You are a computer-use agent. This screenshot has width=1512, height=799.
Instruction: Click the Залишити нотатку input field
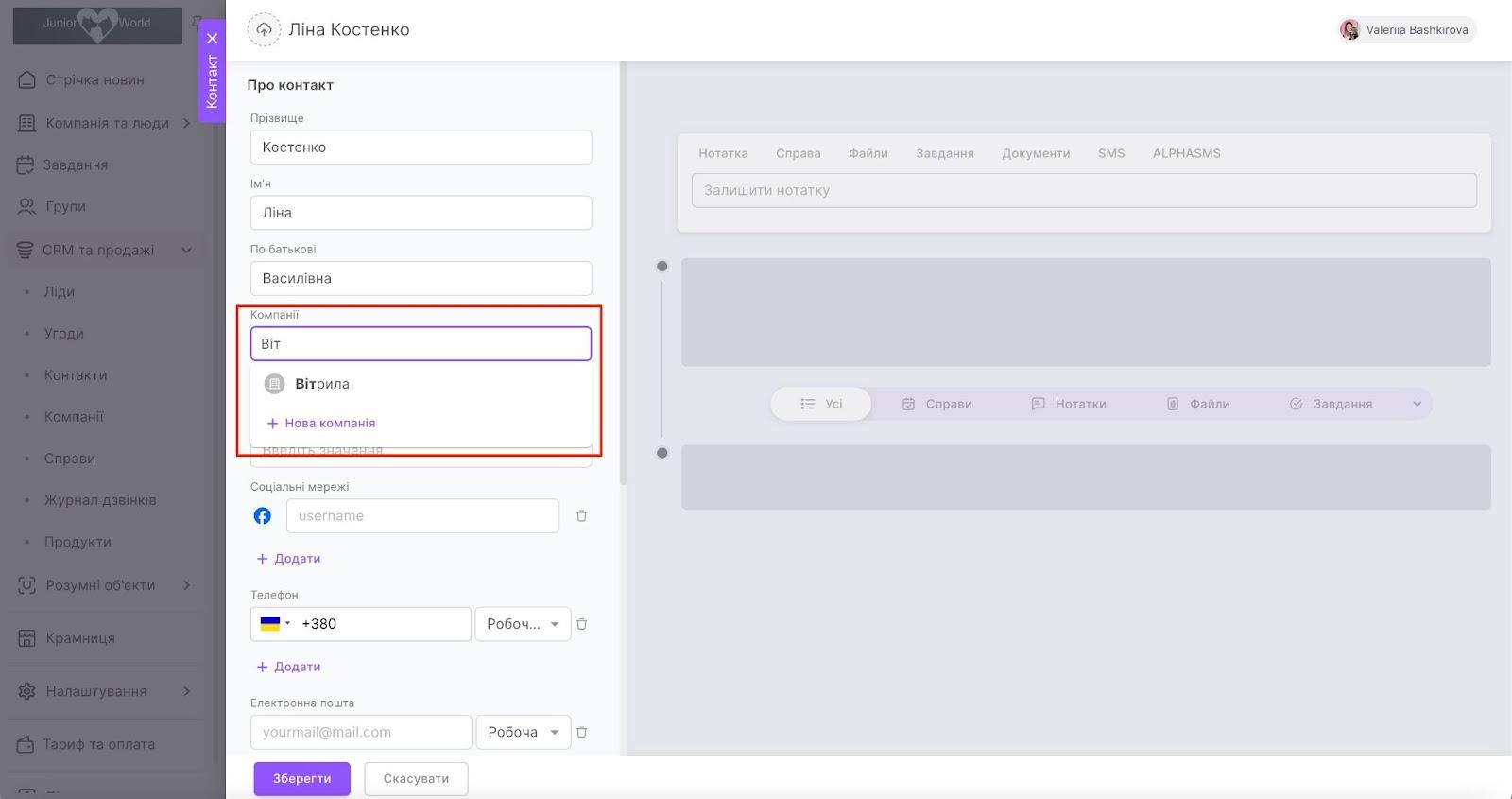click(x=1084, y=190)
